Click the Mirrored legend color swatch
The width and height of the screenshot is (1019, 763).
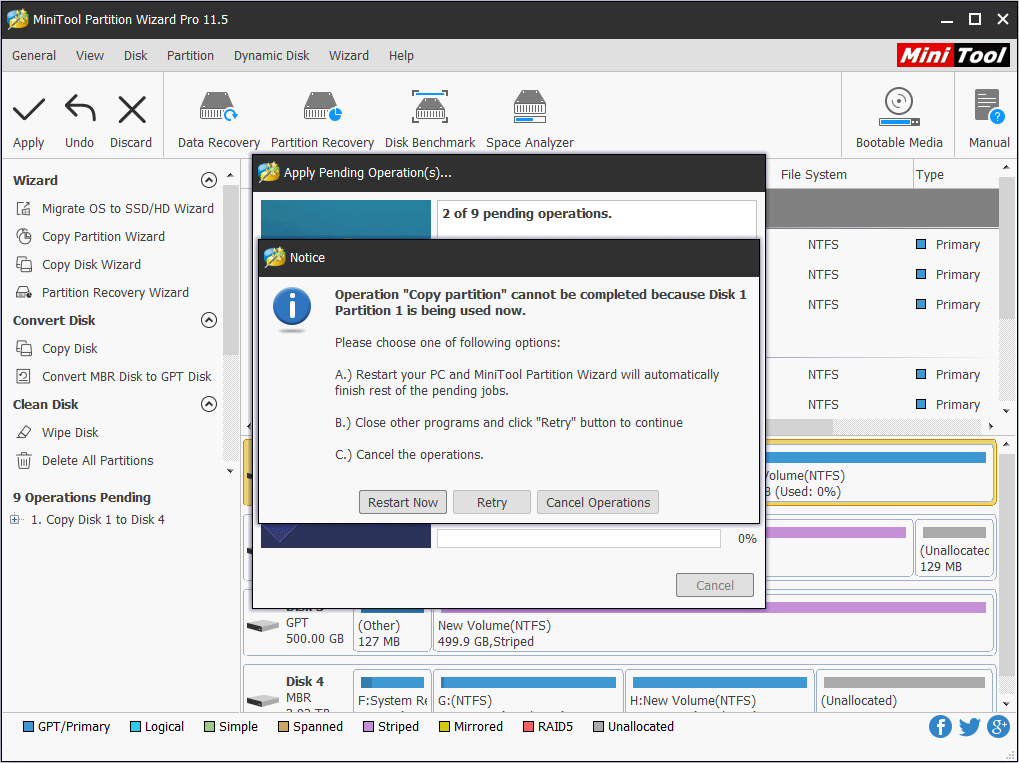coord(445,727)
